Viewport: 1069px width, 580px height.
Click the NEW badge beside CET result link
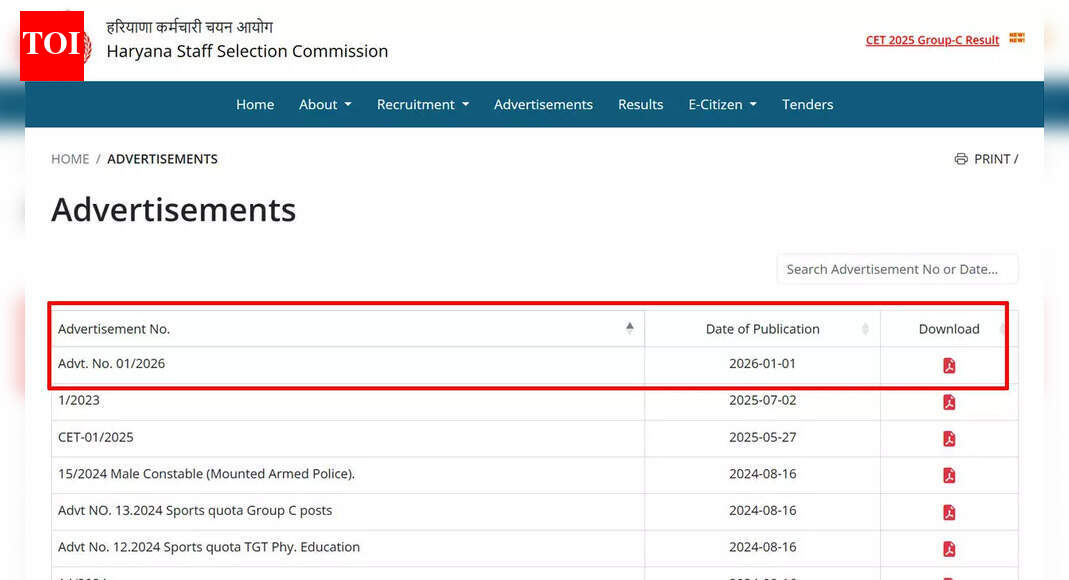(x=1017, y=37)
